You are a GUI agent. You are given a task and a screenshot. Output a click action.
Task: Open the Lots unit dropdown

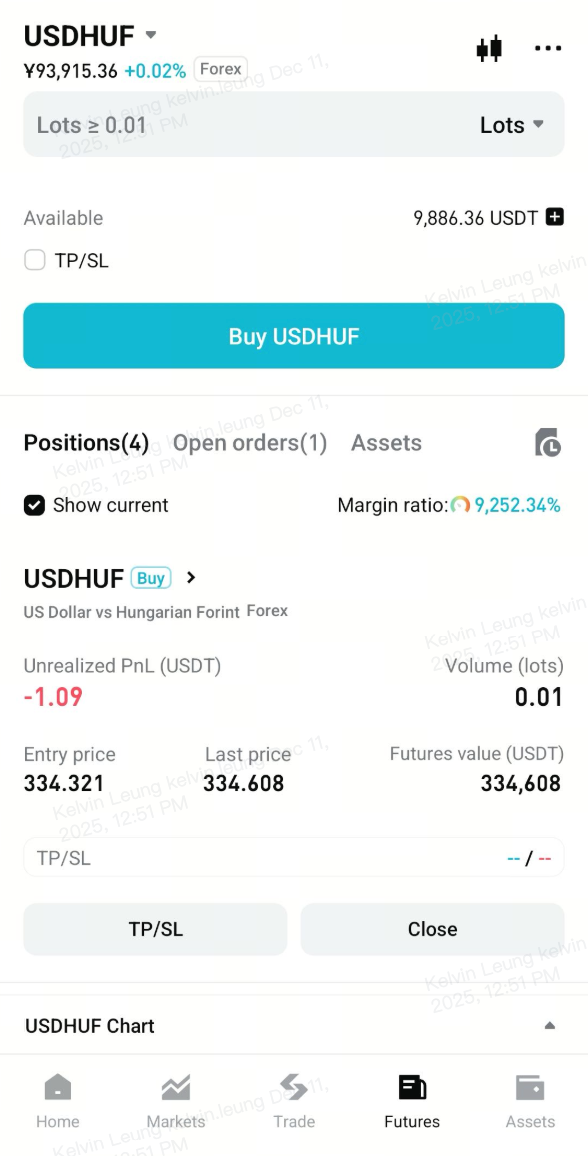(x=511, y=124)
